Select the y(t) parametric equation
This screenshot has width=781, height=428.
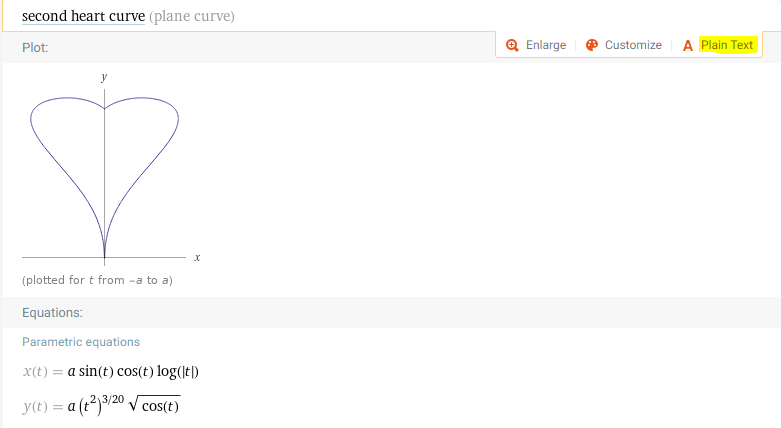click(x=101, y=404)
